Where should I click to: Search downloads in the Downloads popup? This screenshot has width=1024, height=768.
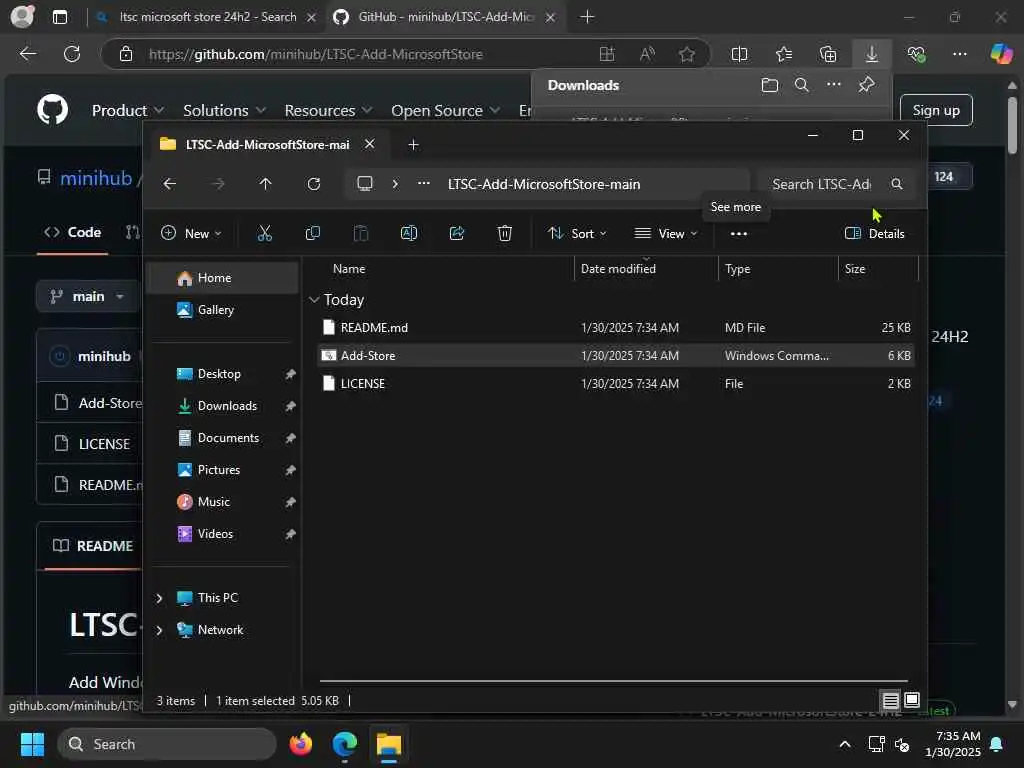pyautogui.click(x=802, y=85)
